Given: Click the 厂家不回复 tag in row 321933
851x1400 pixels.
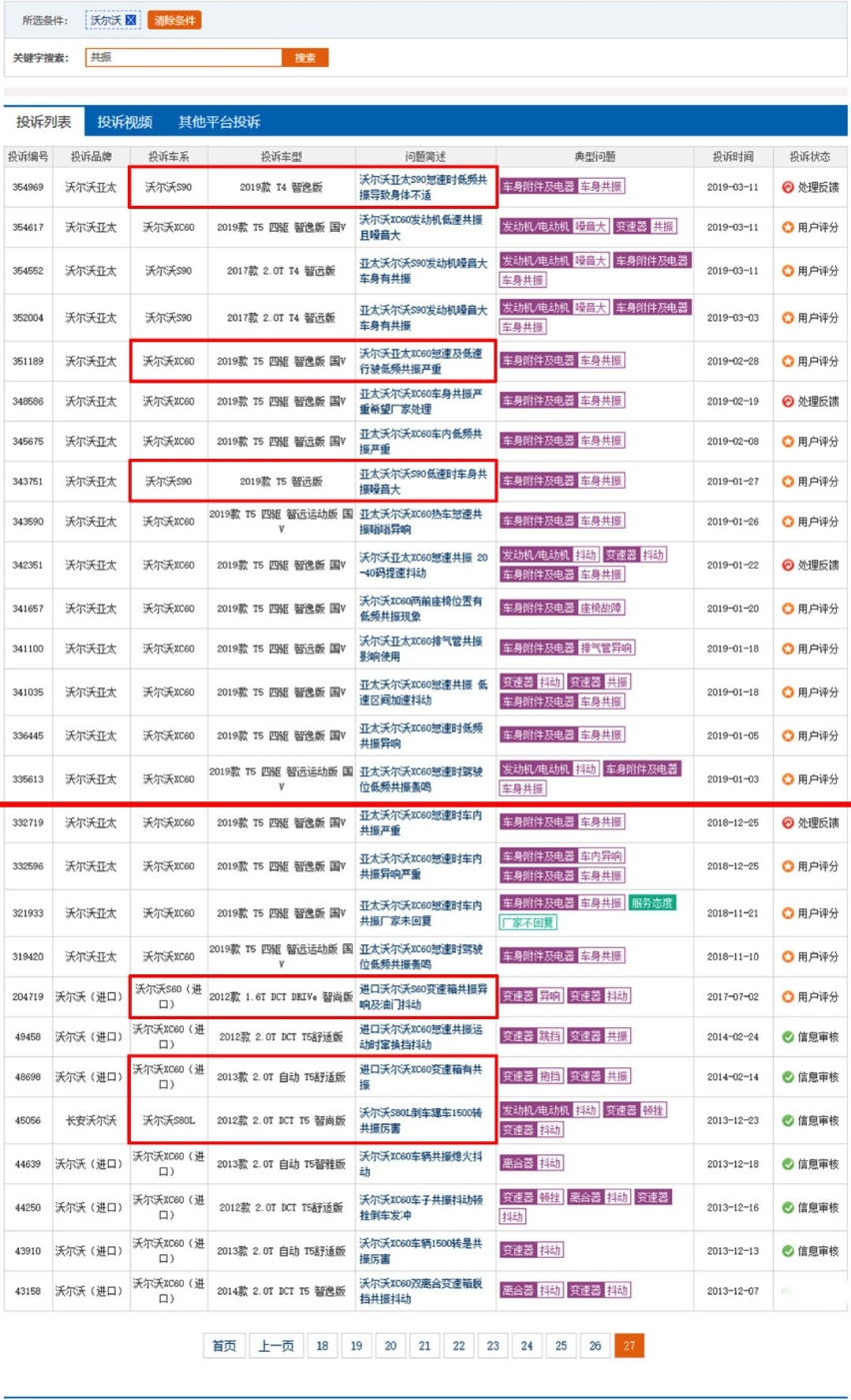Looking at the screenshot, I should (x=528, y=922).
